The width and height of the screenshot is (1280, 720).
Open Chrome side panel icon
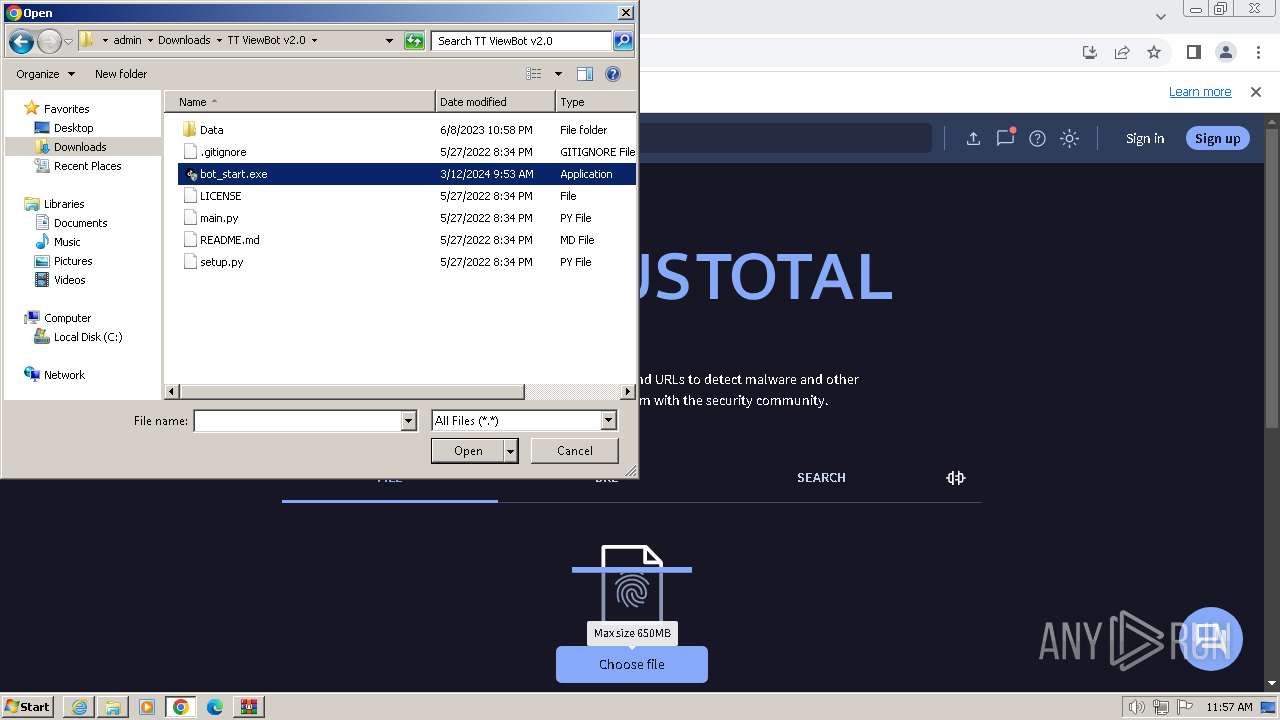pos(1193,52)
